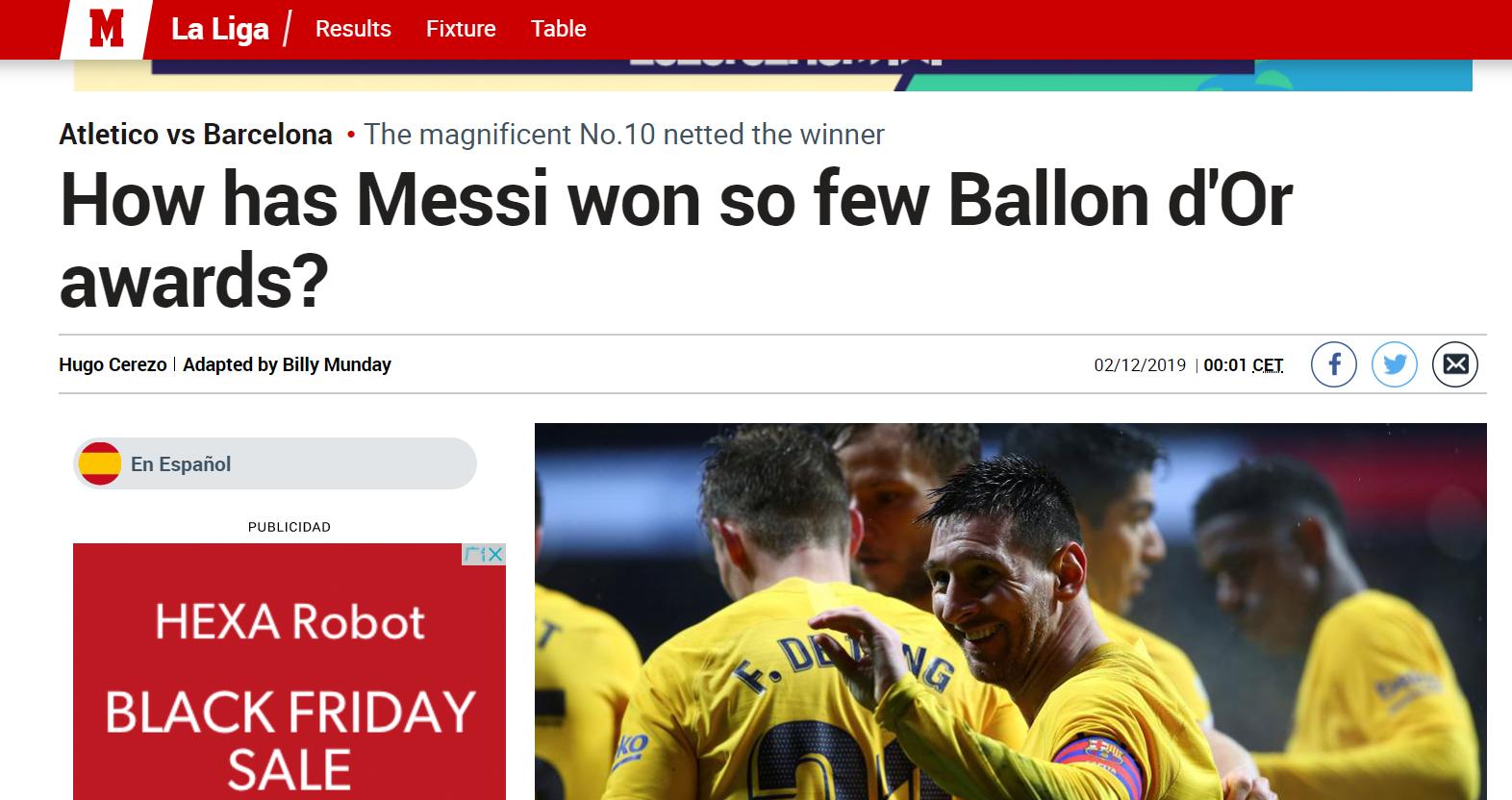Follow the Atletico vs Barcelona link
The height and width of the screenshot is (800, 1512).
point(195,134)
